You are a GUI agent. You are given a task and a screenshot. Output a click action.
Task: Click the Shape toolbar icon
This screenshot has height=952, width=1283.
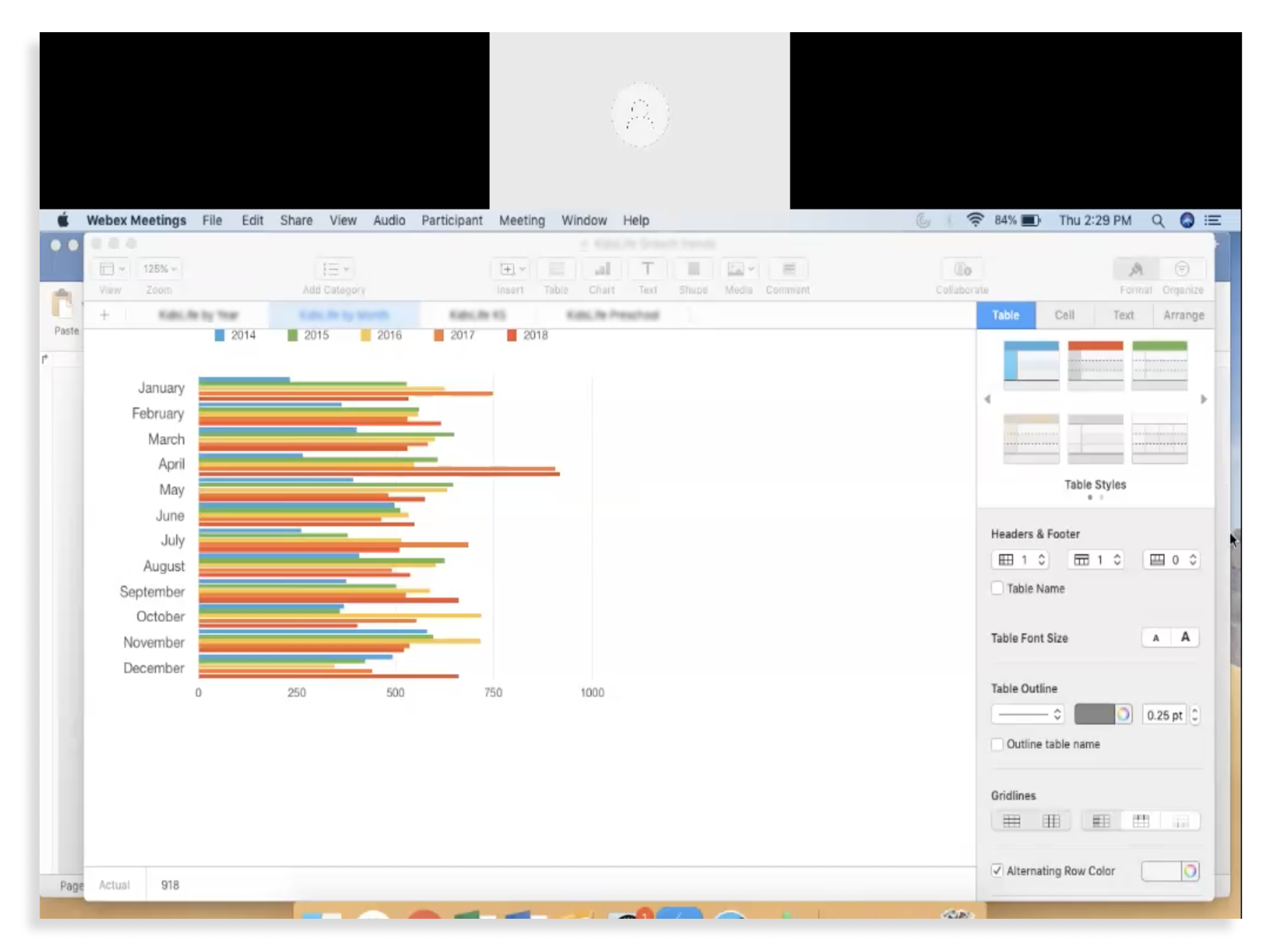[x=693, y=270]
